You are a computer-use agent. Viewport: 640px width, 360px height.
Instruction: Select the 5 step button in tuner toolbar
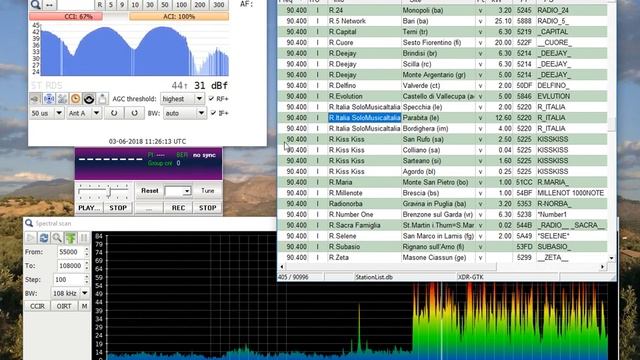tap(111, 5)
